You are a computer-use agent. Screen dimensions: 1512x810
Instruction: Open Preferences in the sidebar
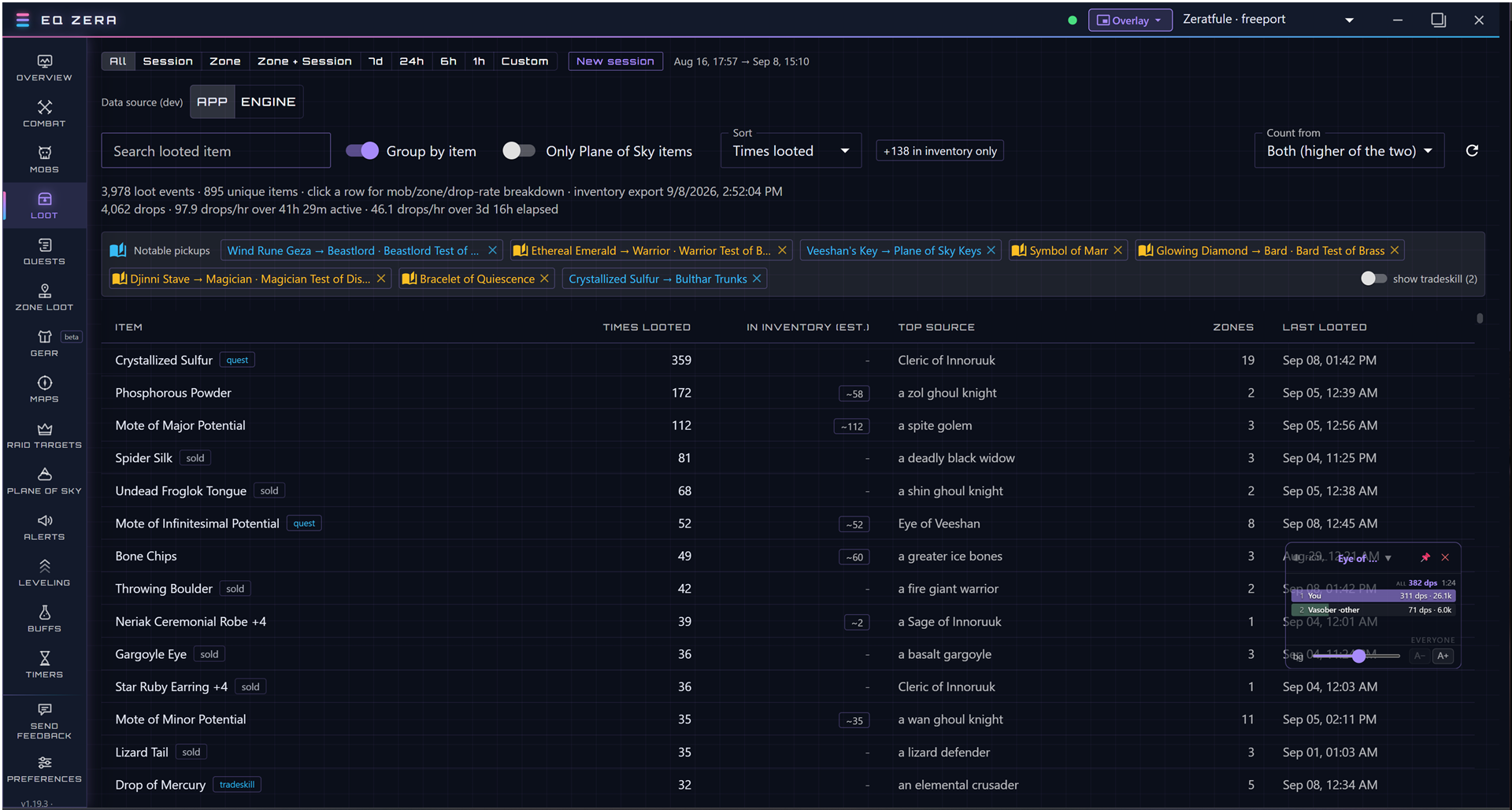point(44,770)
